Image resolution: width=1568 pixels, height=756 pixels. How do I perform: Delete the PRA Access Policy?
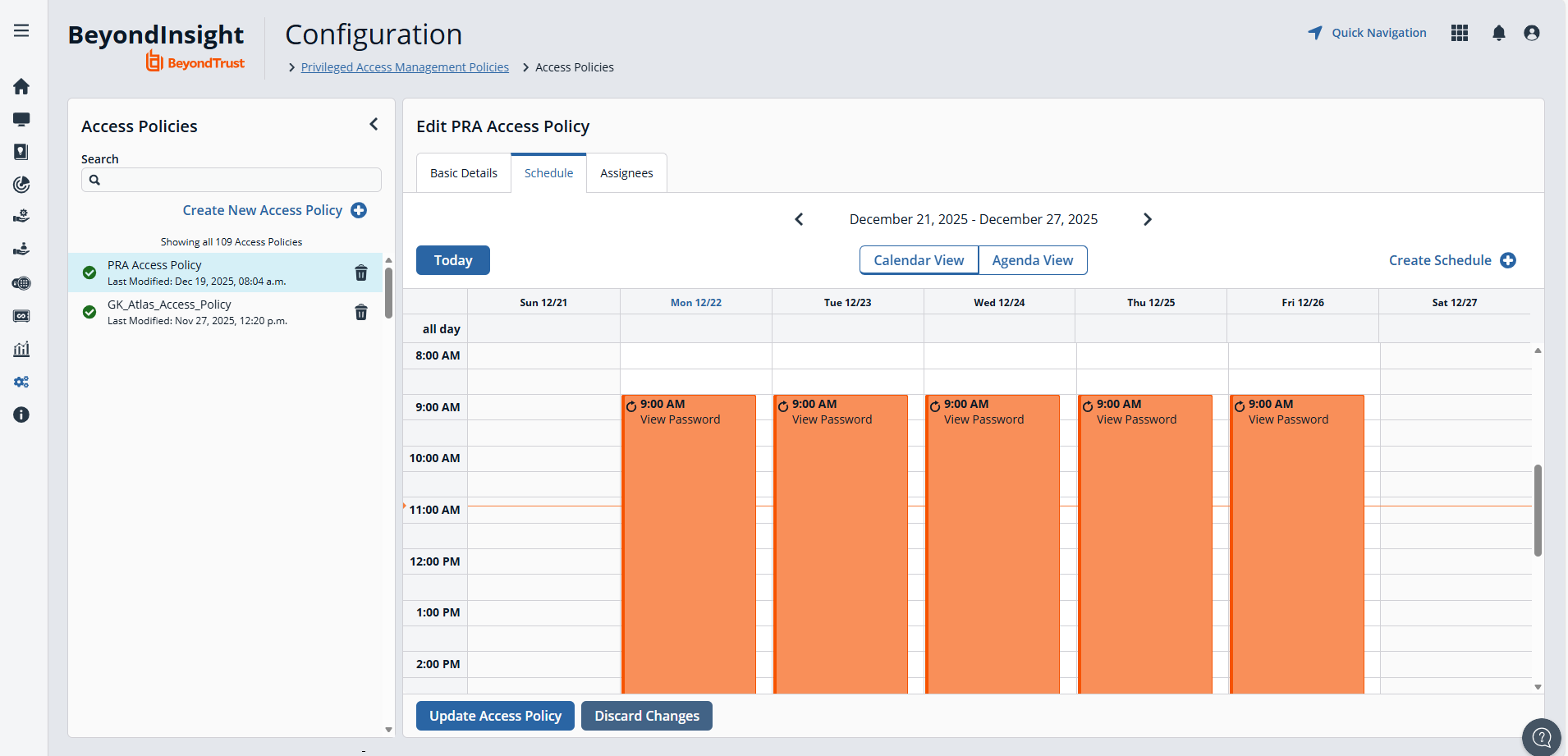pos(361,273)
